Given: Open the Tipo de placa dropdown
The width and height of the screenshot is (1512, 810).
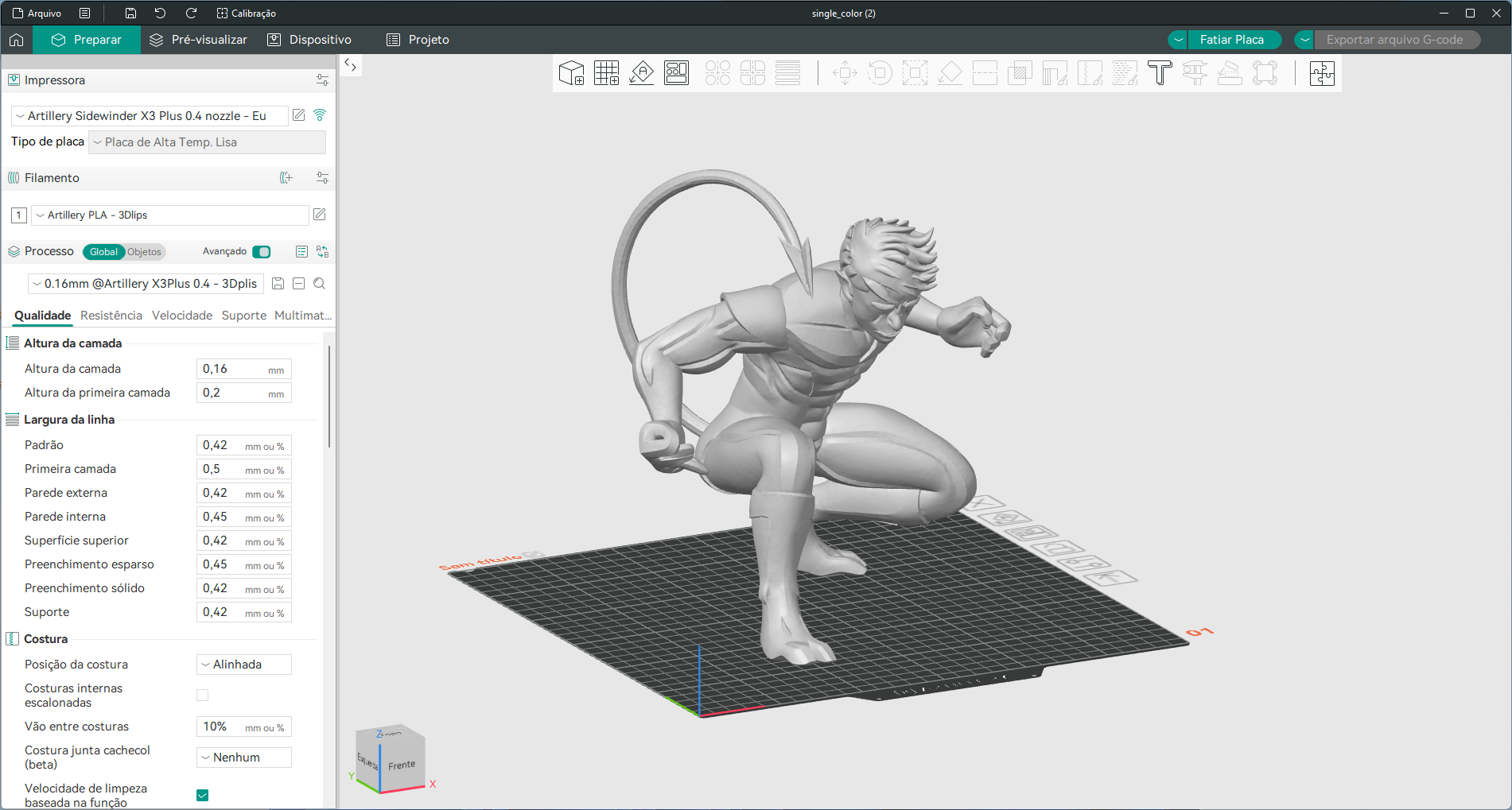Looking at the screenshot, I should coord(207,142).
